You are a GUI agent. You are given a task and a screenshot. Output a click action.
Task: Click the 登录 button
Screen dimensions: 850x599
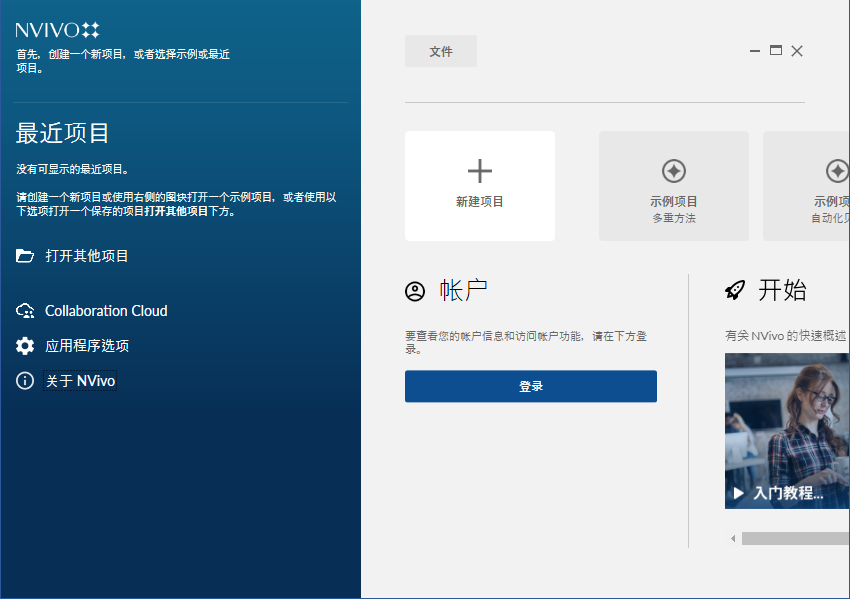tap(531, 387)
